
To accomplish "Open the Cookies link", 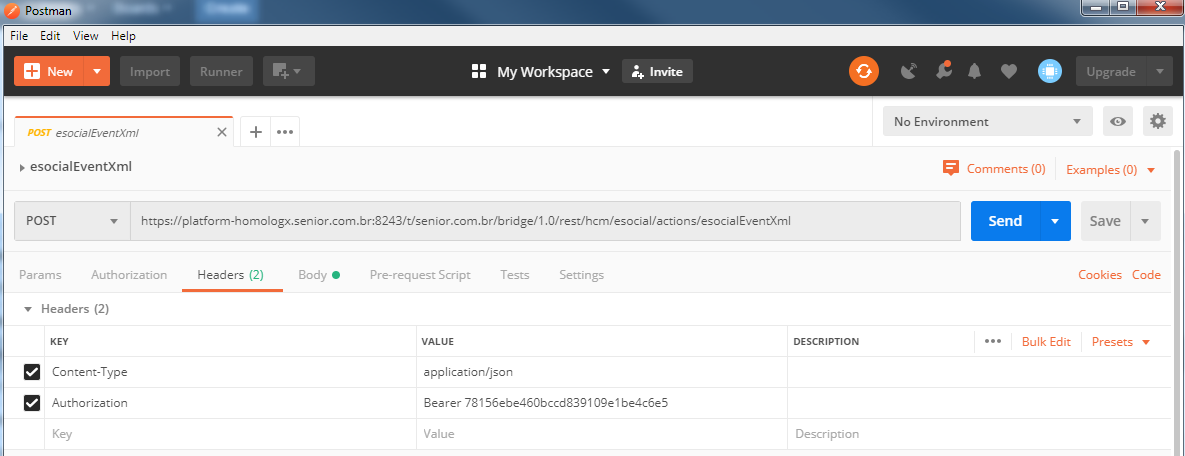I will click(x=1100, y=275).
